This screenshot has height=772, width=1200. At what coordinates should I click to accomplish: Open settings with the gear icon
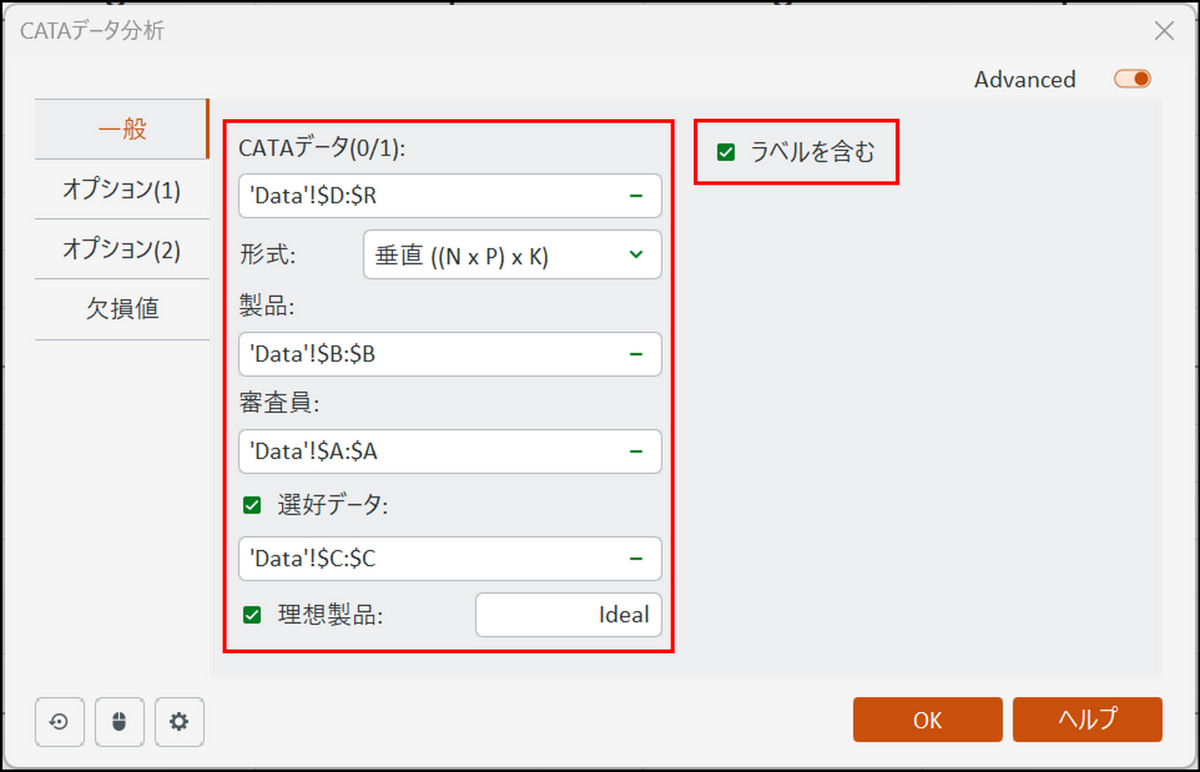(x=179, y=722)
